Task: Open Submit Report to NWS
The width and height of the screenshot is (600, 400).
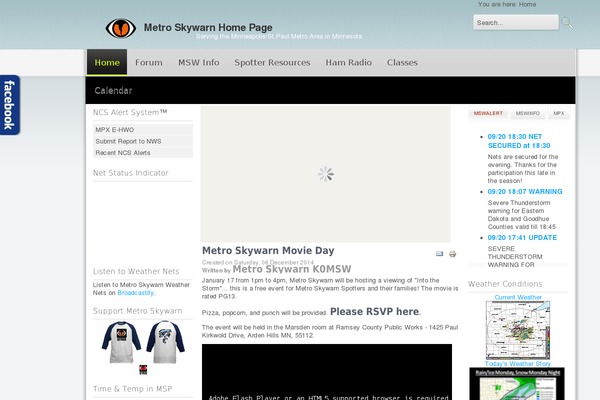Action: (143, 141)
